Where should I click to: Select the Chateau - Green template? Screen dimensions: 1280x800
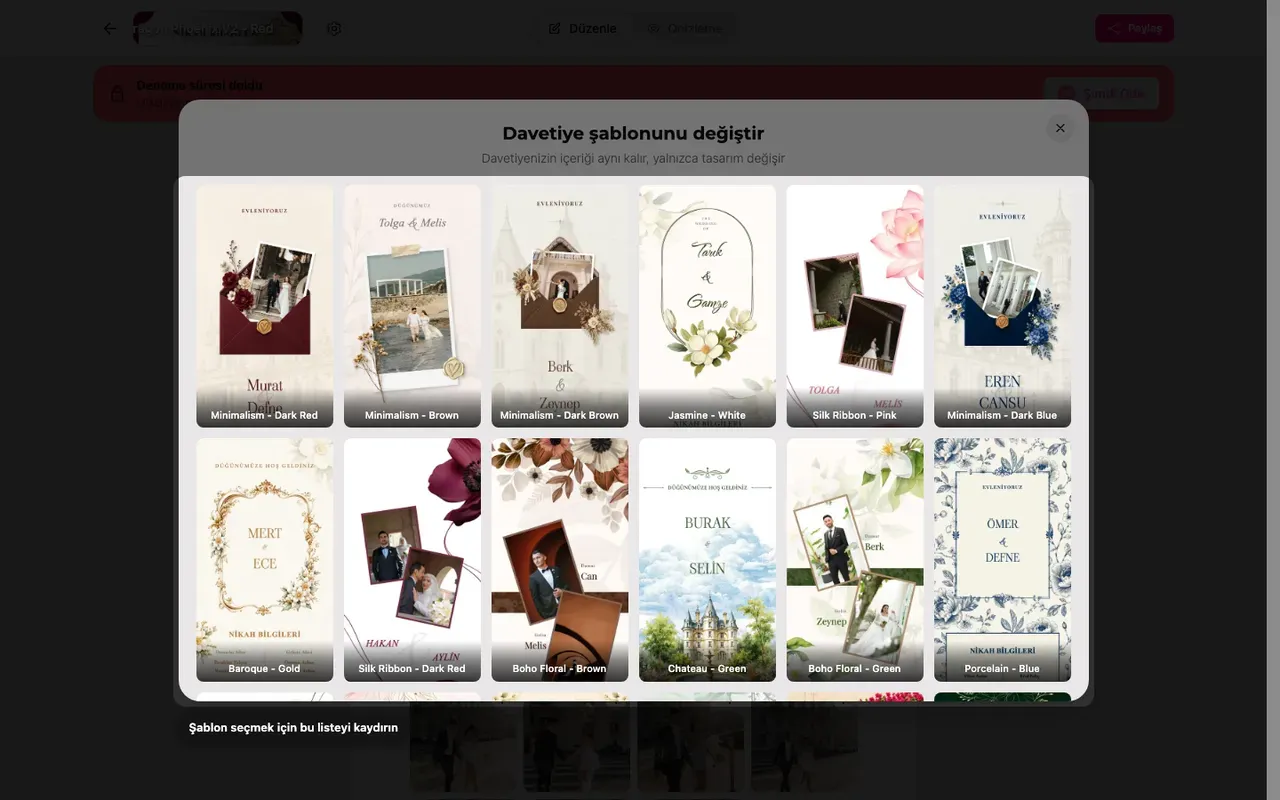[x=707, y=560]
